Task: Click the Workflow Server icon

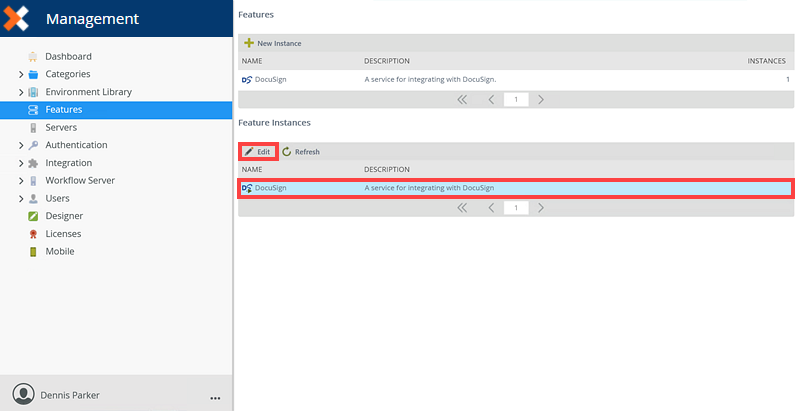Action: [x=33, y=181]
